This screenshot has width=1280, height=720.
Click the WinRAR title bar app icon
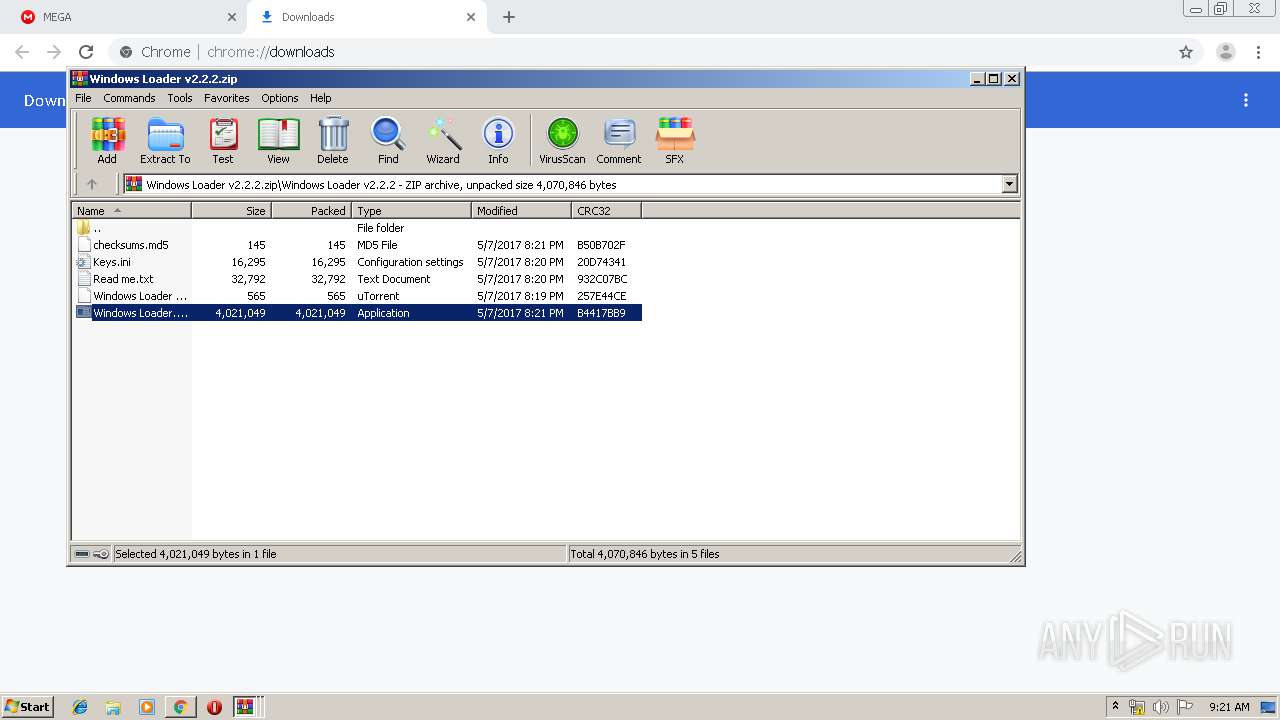(79, 79)
